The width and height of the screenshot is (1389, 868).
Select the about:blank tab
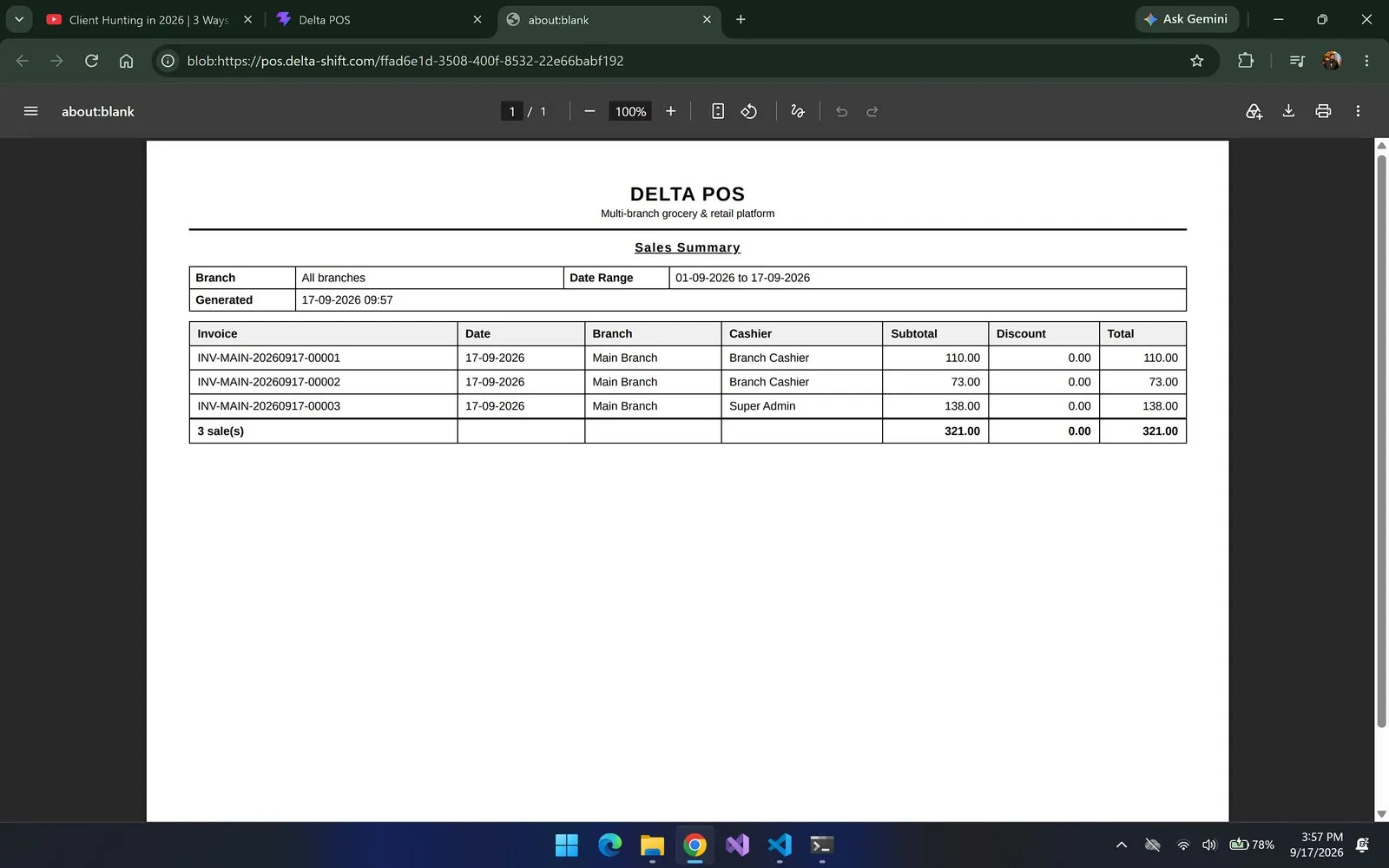tap(608, 19)
